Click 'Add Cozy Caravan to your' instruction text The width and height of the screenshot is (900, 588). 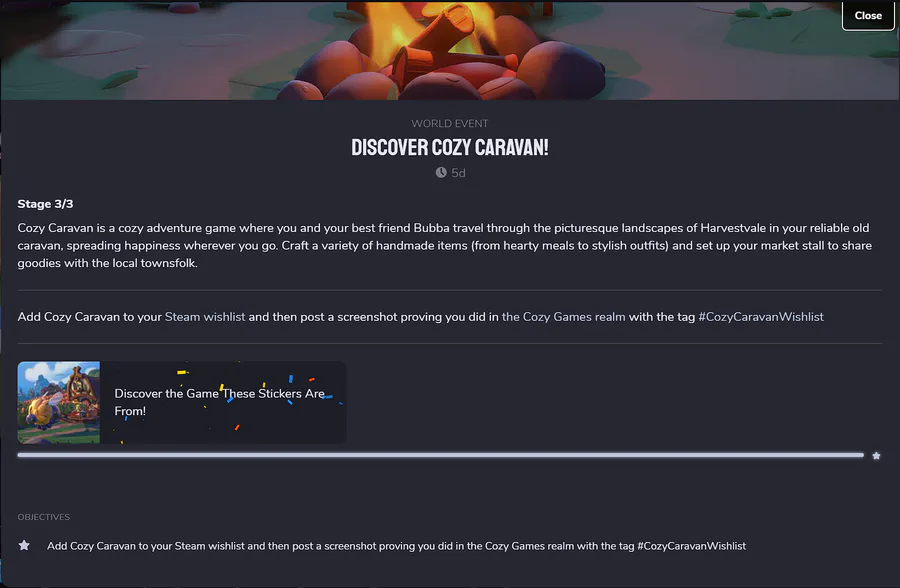pos(90,316)
